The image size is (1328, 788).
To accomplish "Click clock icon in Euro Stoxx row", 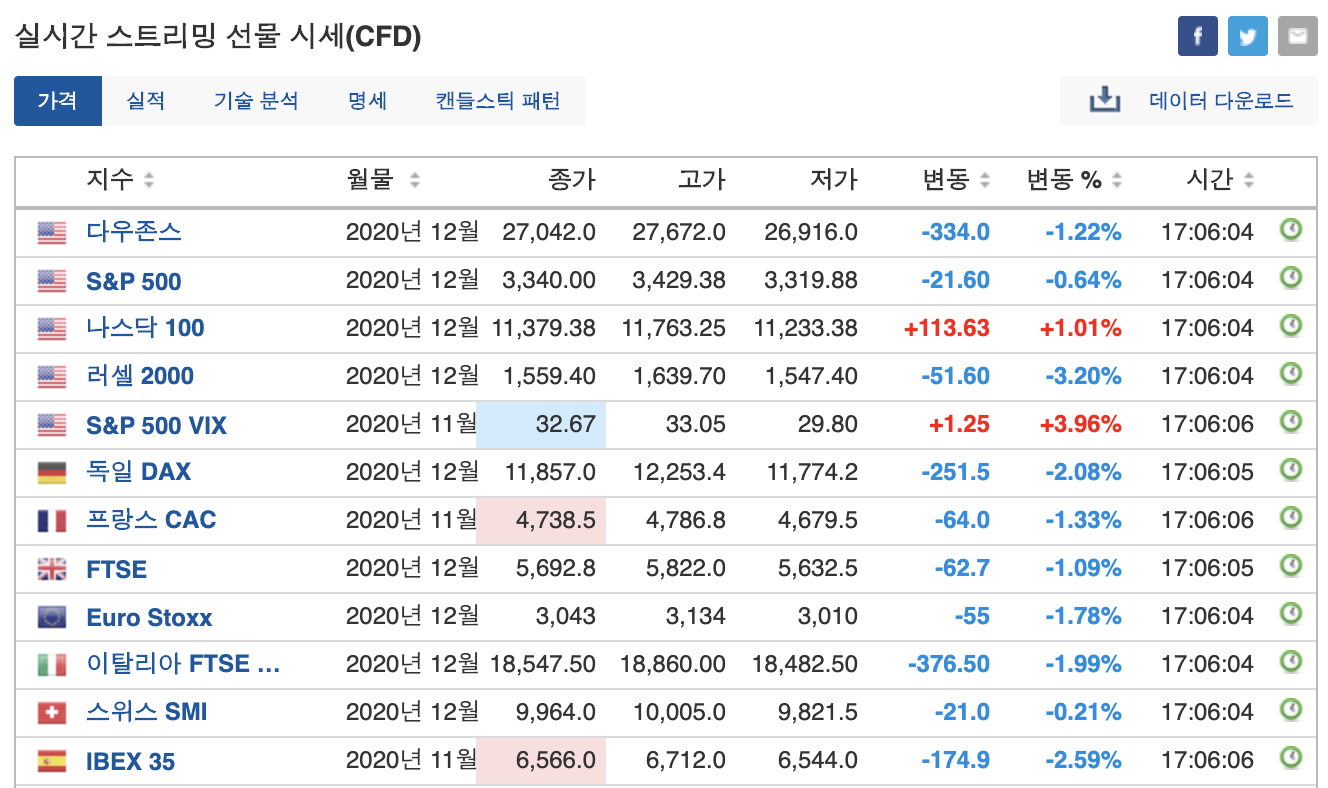I will click(1291, 613).
